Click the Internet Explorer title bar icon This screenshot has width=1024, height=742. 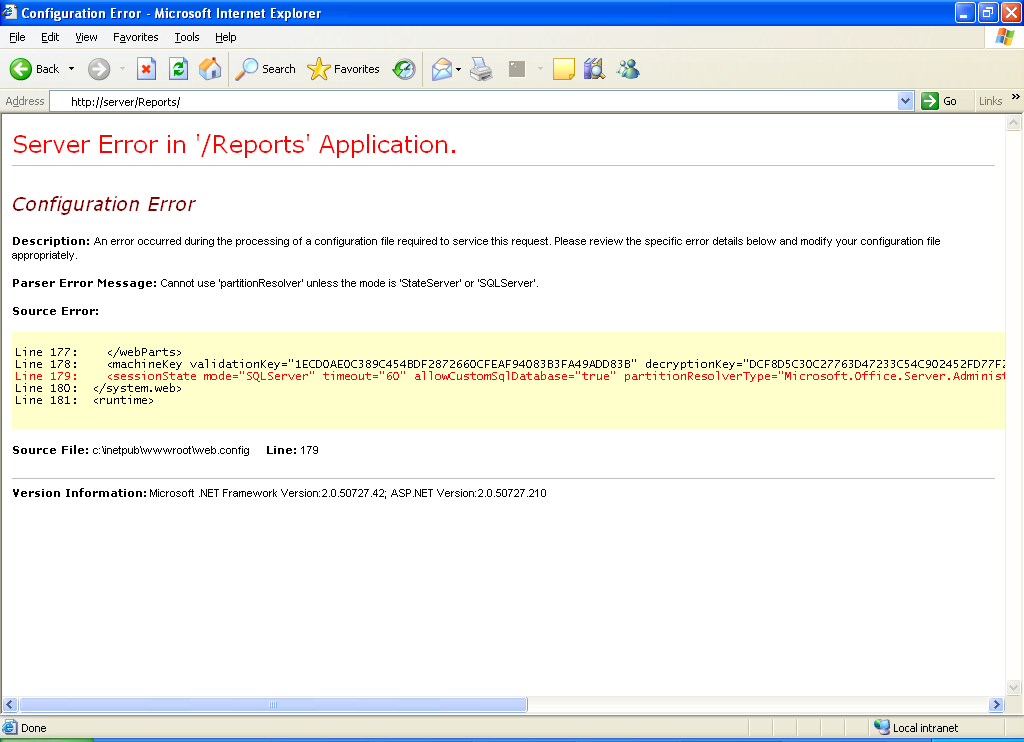(10, 12)
